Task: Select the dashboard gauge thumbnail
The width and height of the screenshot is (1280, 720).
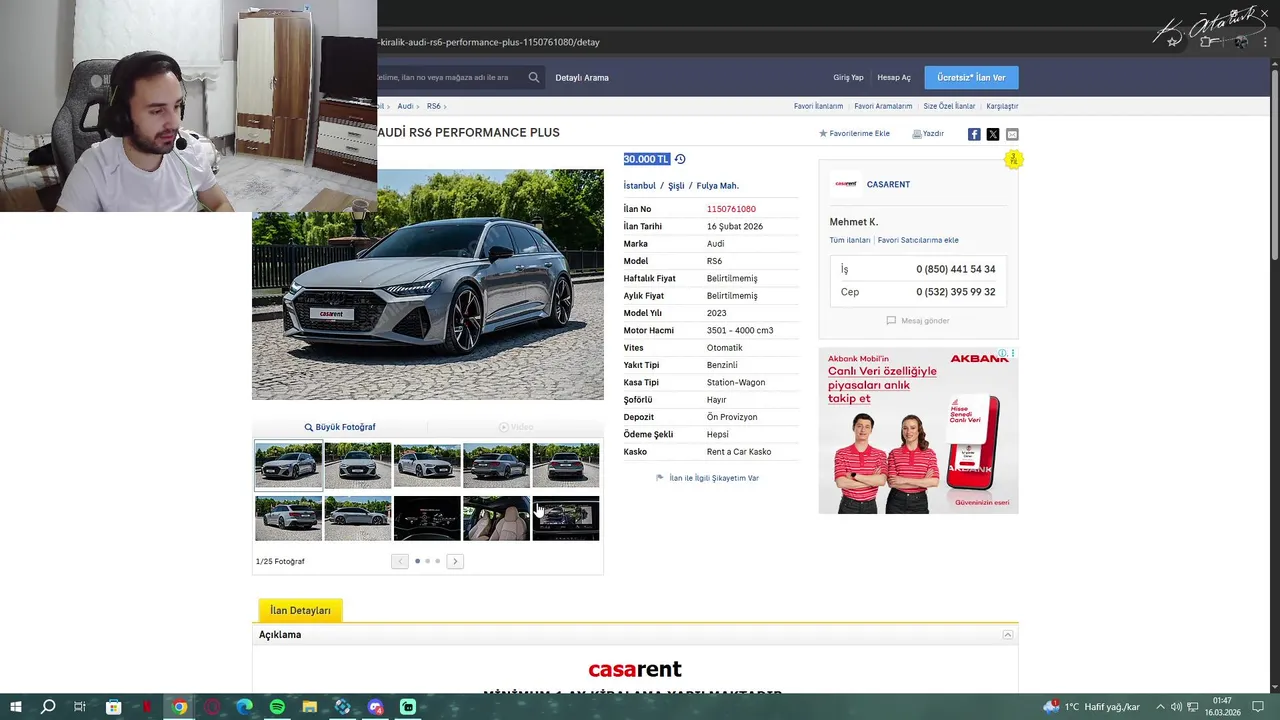Action: coord(427,518)
